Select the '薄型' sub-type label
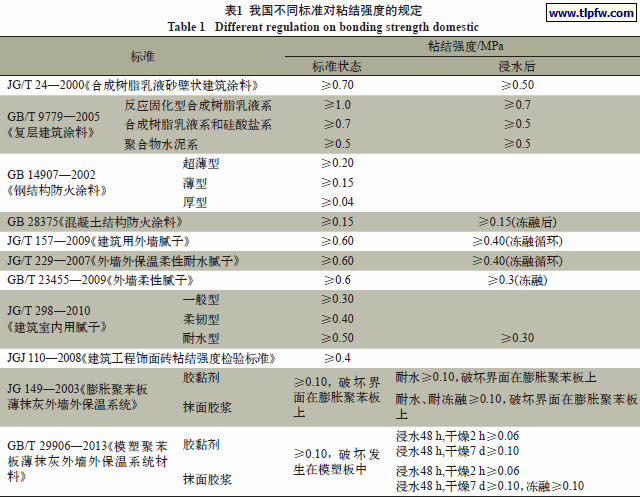 tap(195, 183)
